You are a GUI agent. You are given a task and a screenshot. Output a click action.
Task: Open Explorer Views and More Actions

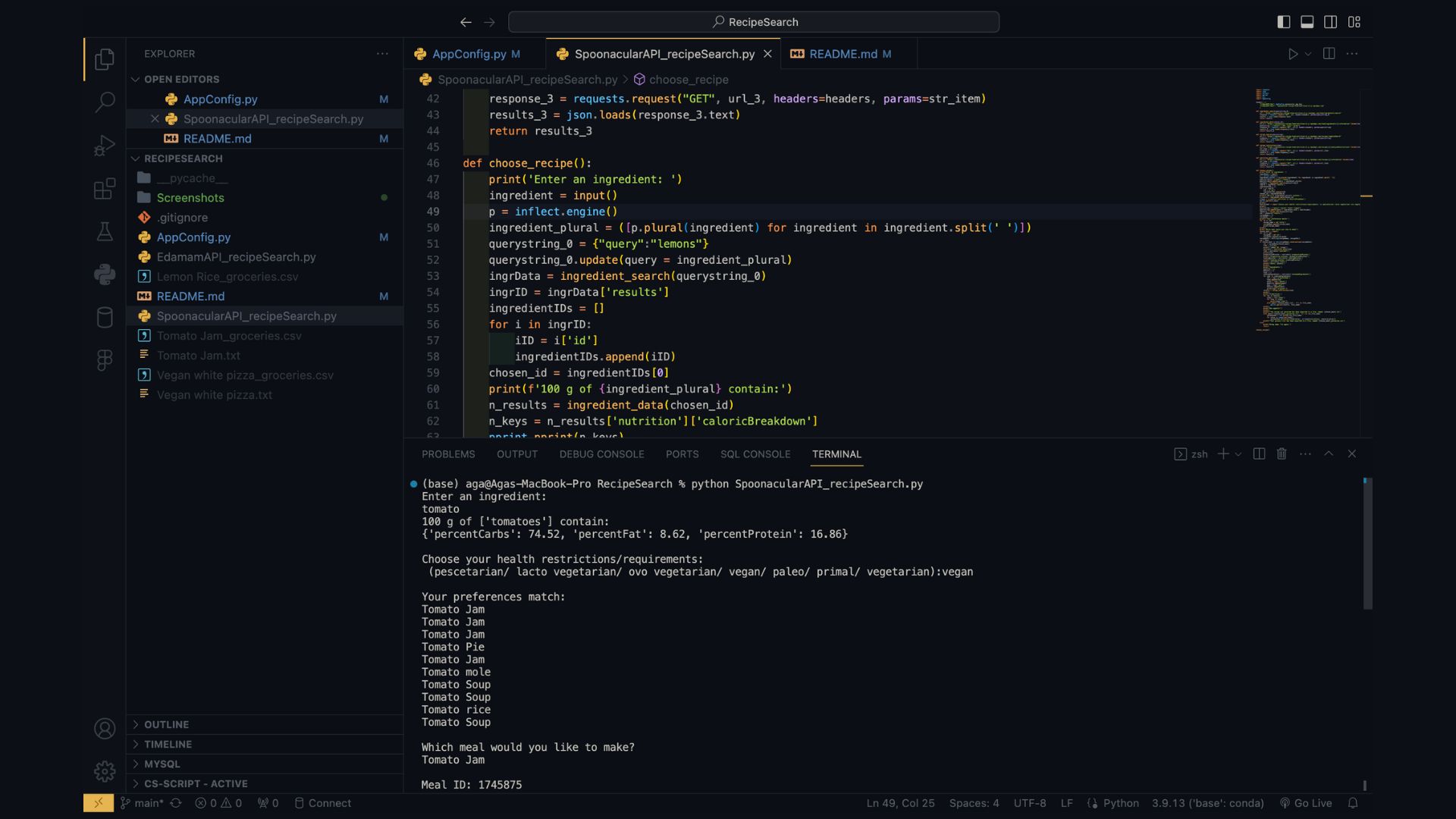382,54
